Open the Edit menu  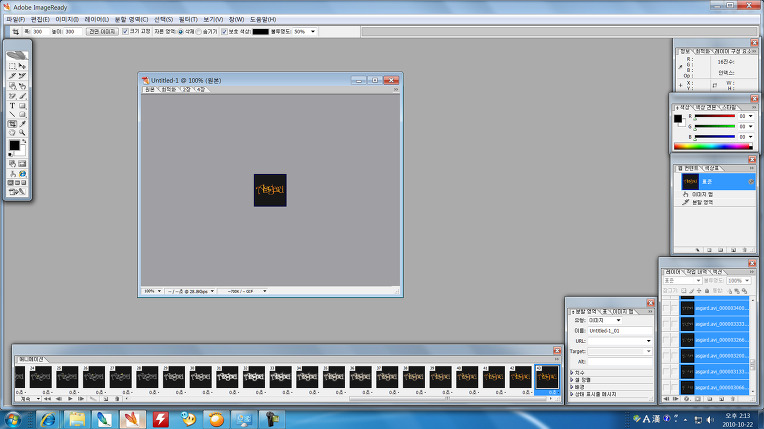(40, 20)
